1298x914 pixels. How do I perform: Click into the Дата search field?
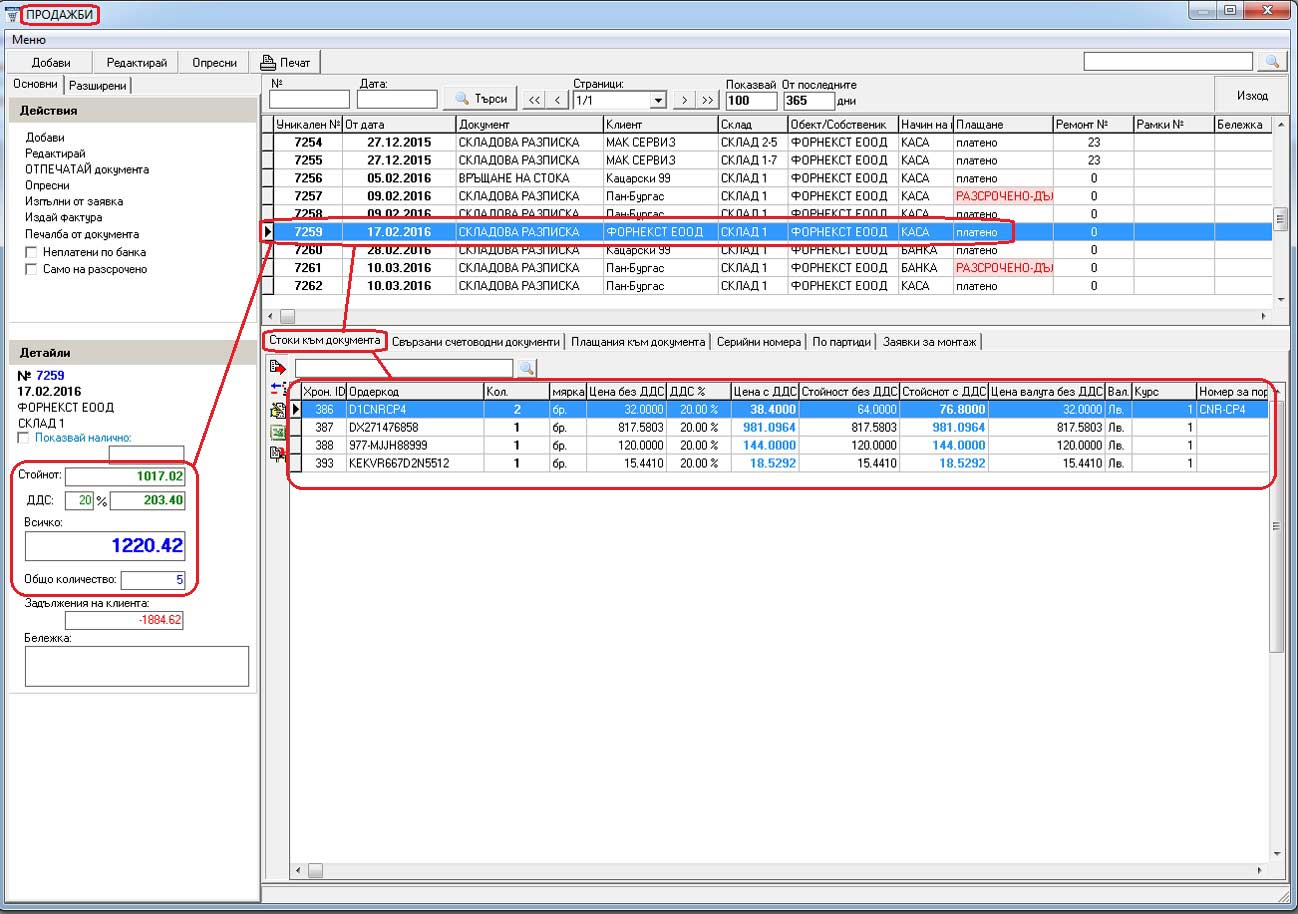point(397,100)
